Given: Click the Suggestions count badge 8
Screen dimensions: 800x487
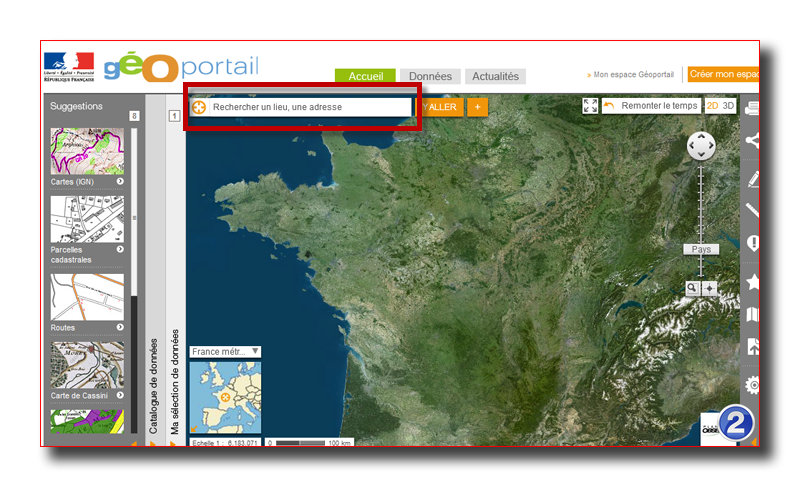Looking at the screenshot, I should (134, 116).
